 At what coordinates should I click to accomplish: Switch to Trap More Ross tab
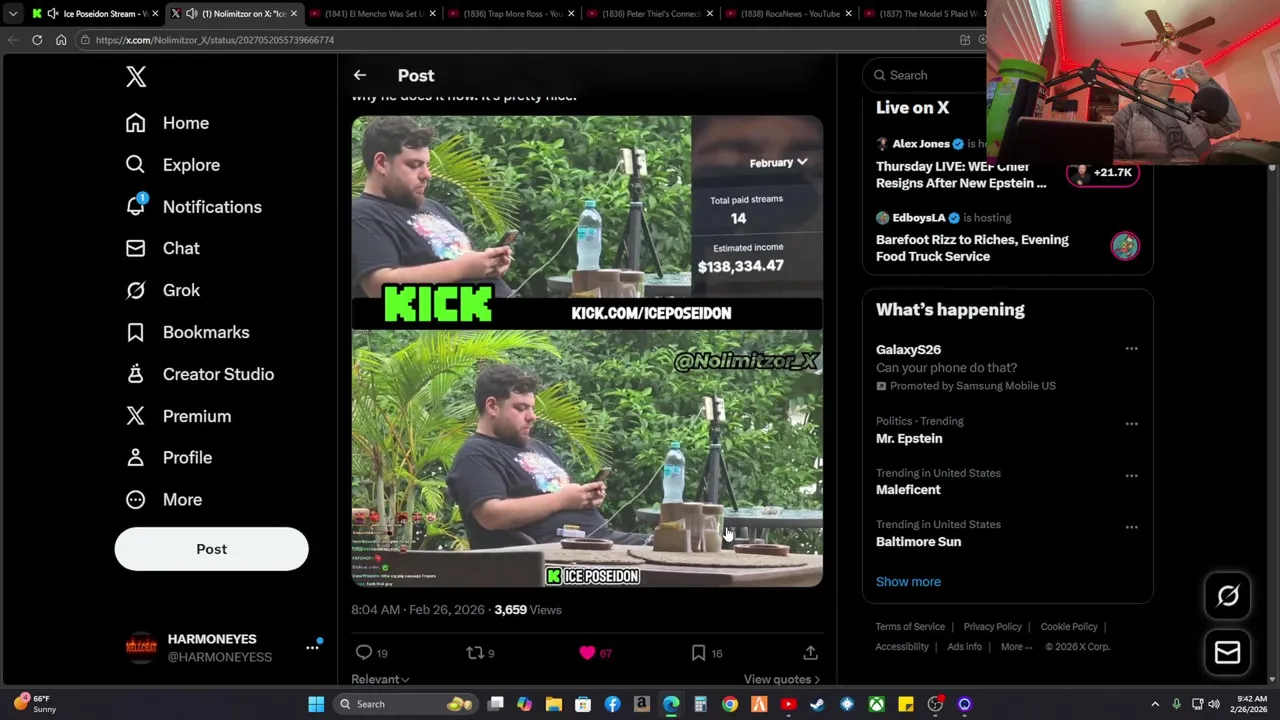coord(510,14)
